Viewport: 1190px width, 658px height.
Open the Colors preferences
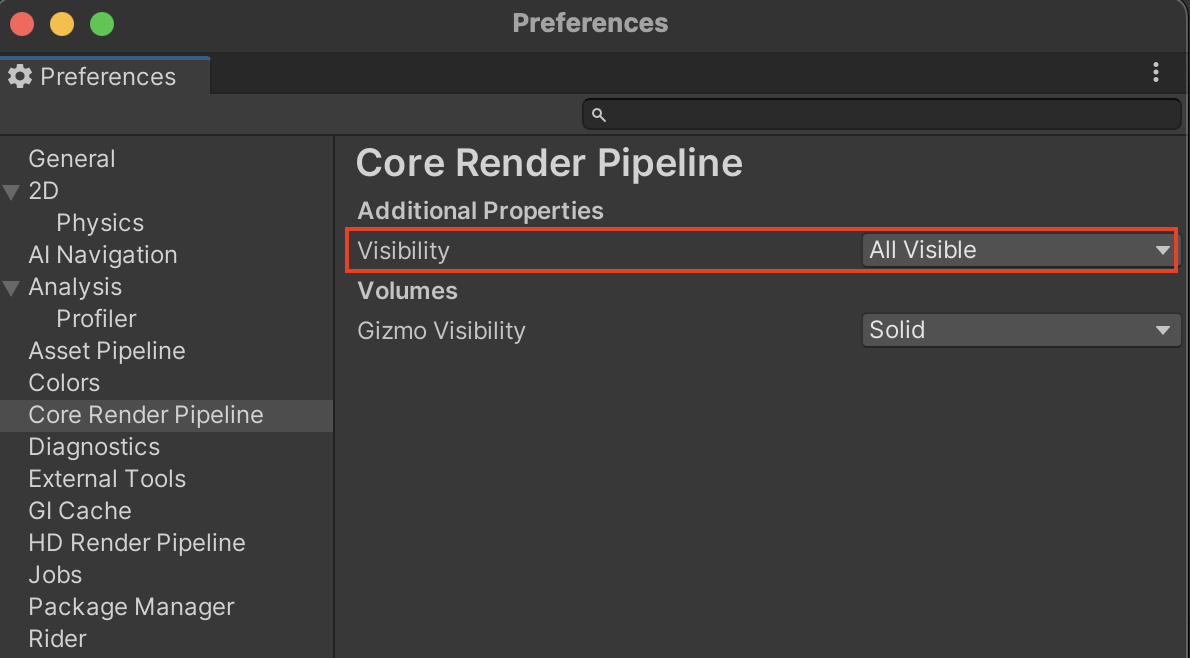pyautogui.click(x=64, y=383)
